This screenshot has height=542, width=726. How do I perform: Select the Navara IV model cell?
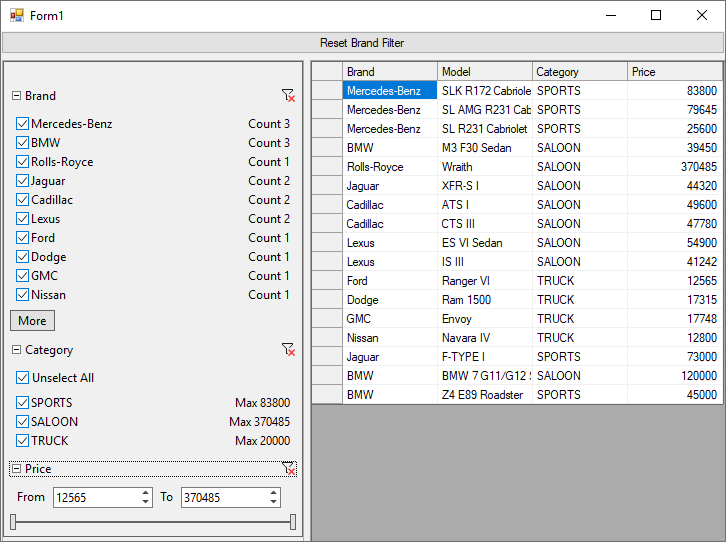coord(485,337)
